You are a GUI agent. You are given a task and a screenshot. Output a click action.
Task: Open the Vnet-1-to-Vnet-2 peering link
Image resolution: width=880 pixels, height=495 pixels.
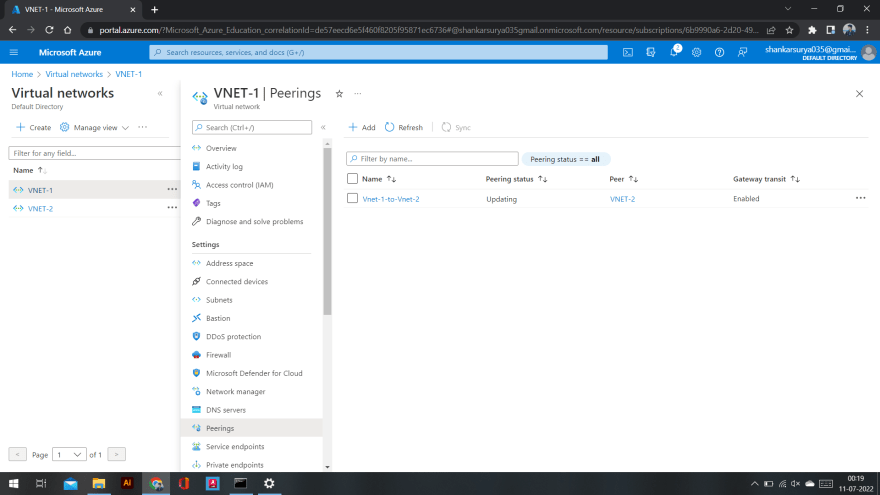click(x=391, y=199)
